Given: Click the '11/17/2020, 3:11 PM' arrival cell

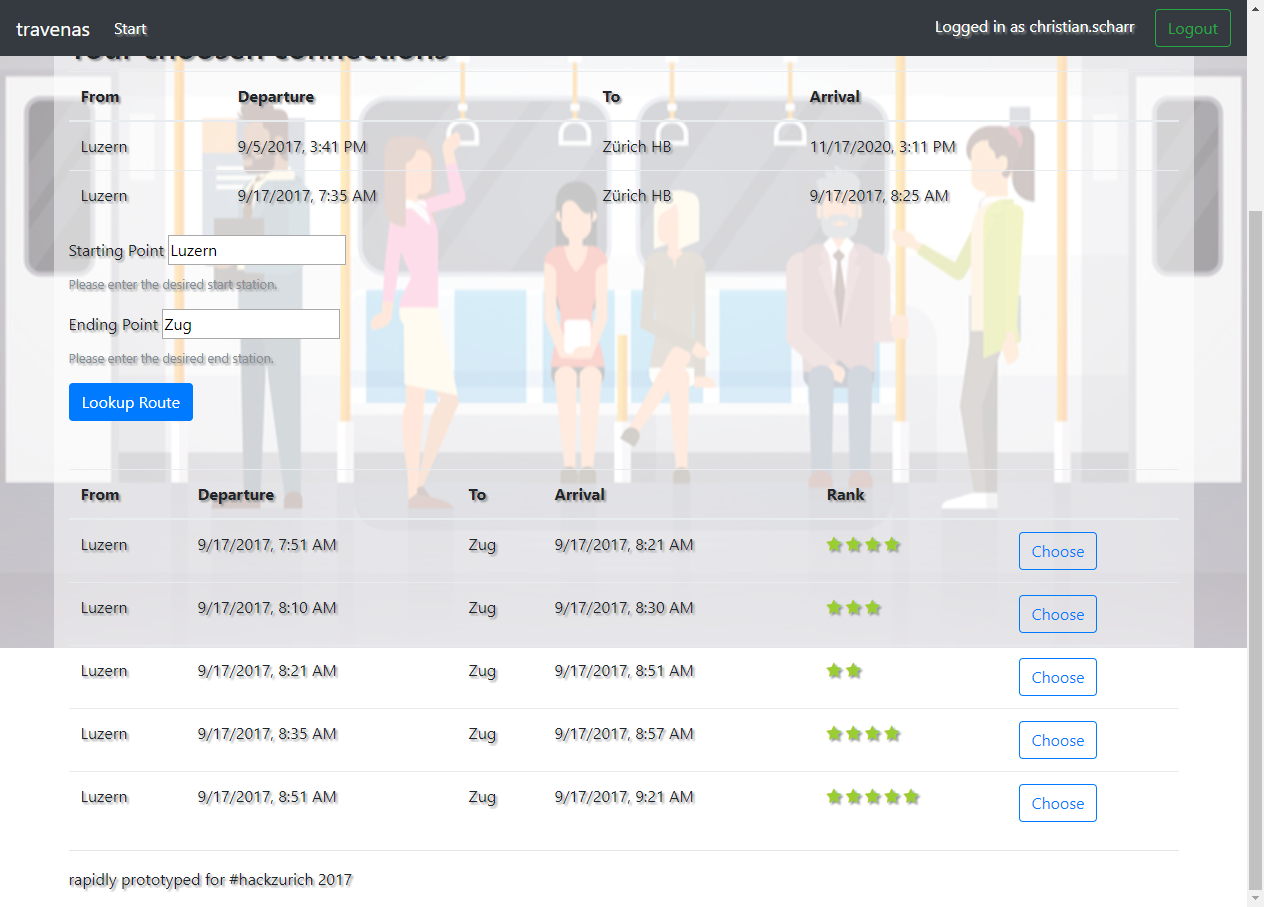Looking at the screenshot, I should tap(883, 147).
